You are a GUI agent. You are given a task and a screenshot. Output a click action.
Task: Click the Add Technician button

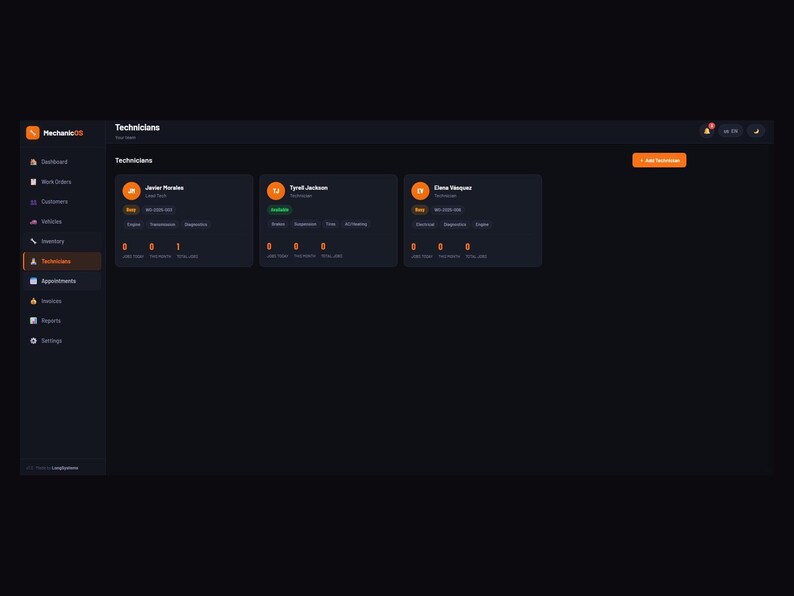659,161
